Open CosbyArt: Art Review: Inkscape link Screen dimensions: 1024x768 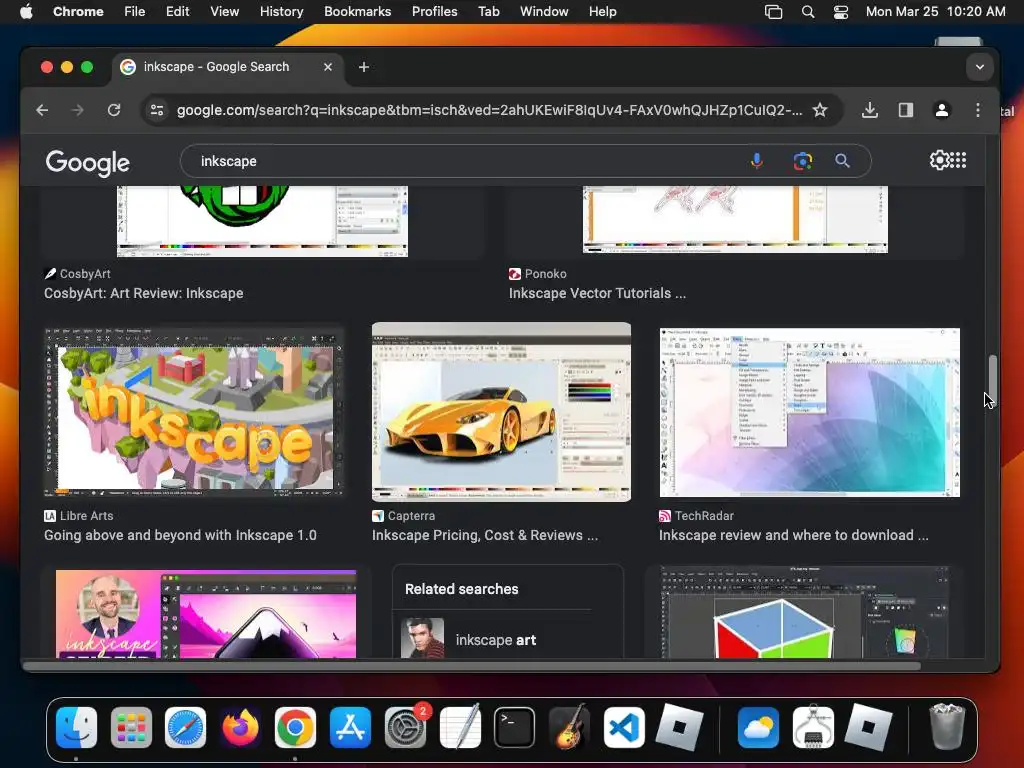[144, 293]
